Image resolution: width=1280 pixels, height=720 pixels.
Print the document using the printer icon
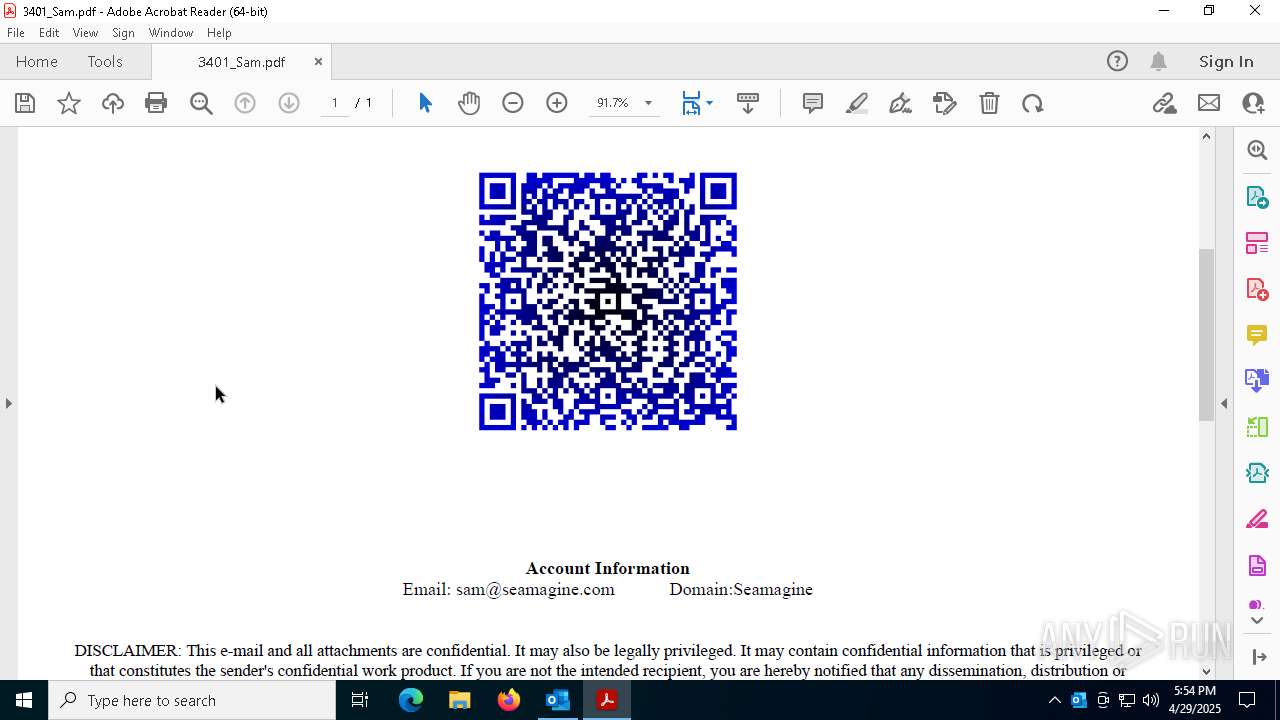(x=156, y=103)
